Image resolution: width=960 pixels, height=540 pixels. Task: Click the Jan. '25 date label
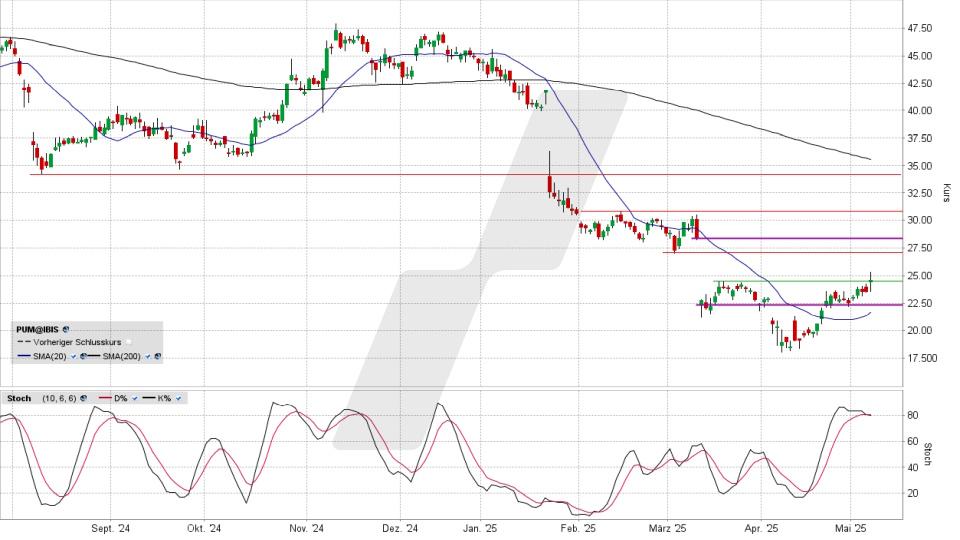(x=480, y=528)
